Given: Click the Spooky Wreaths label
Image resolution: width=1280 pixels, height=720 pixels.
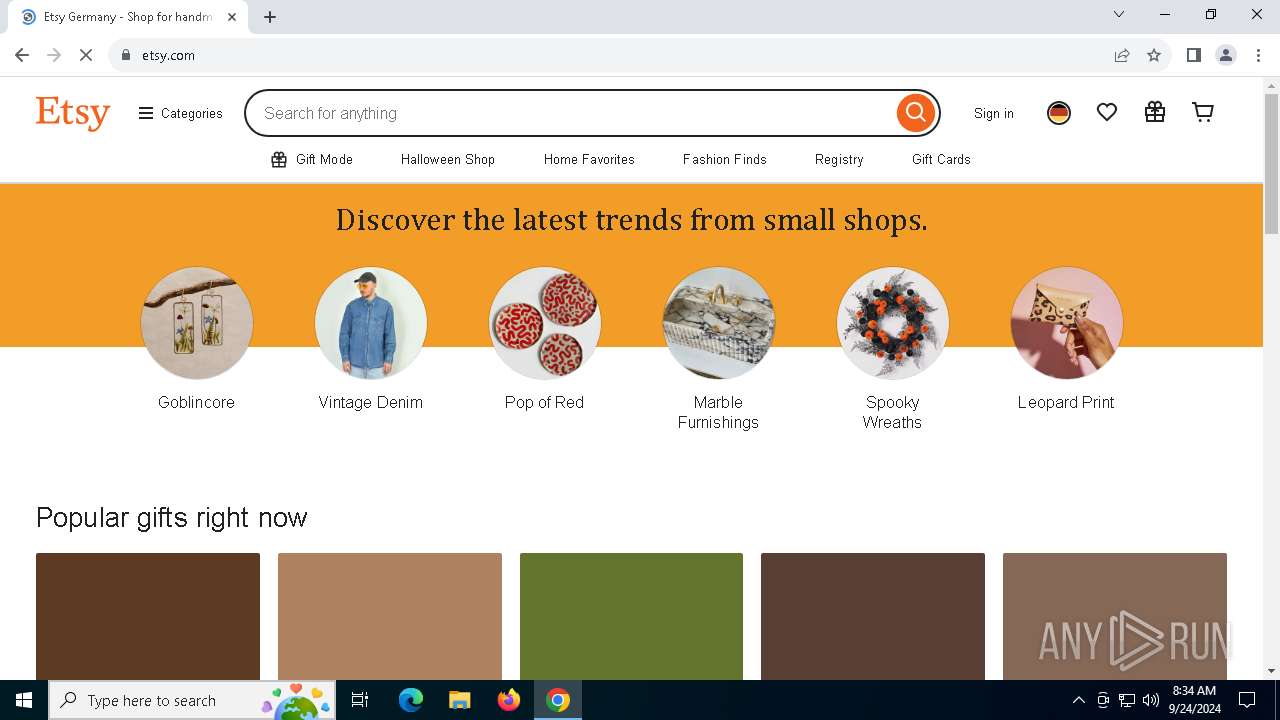Looking at the screenshot, I should (892, 412).
